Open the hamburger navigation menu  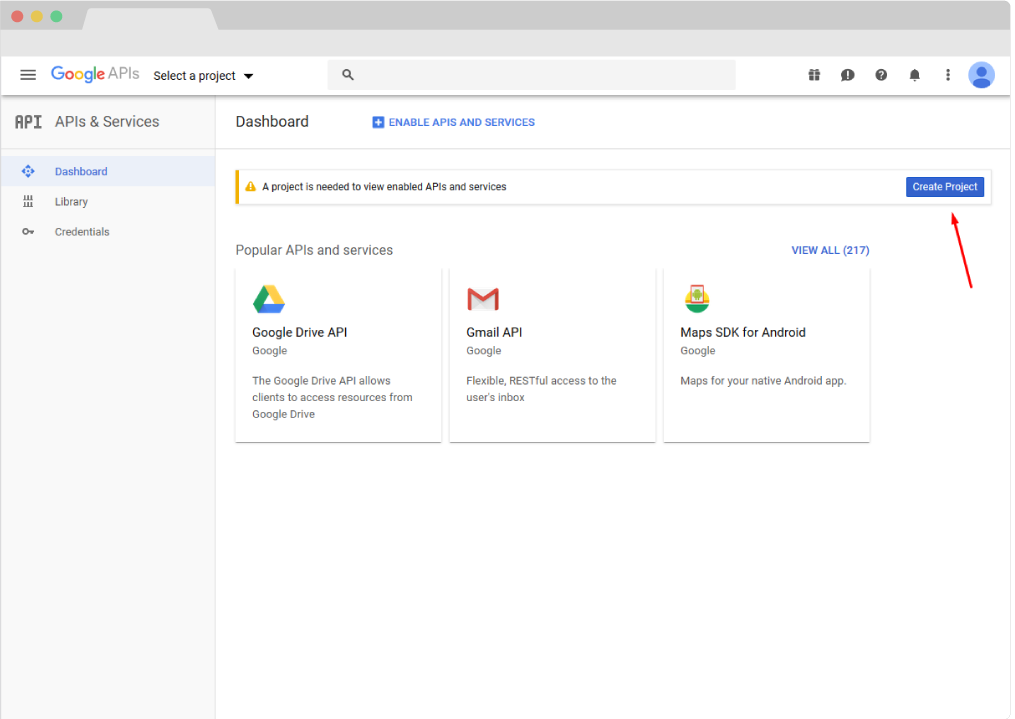(28, 75)
